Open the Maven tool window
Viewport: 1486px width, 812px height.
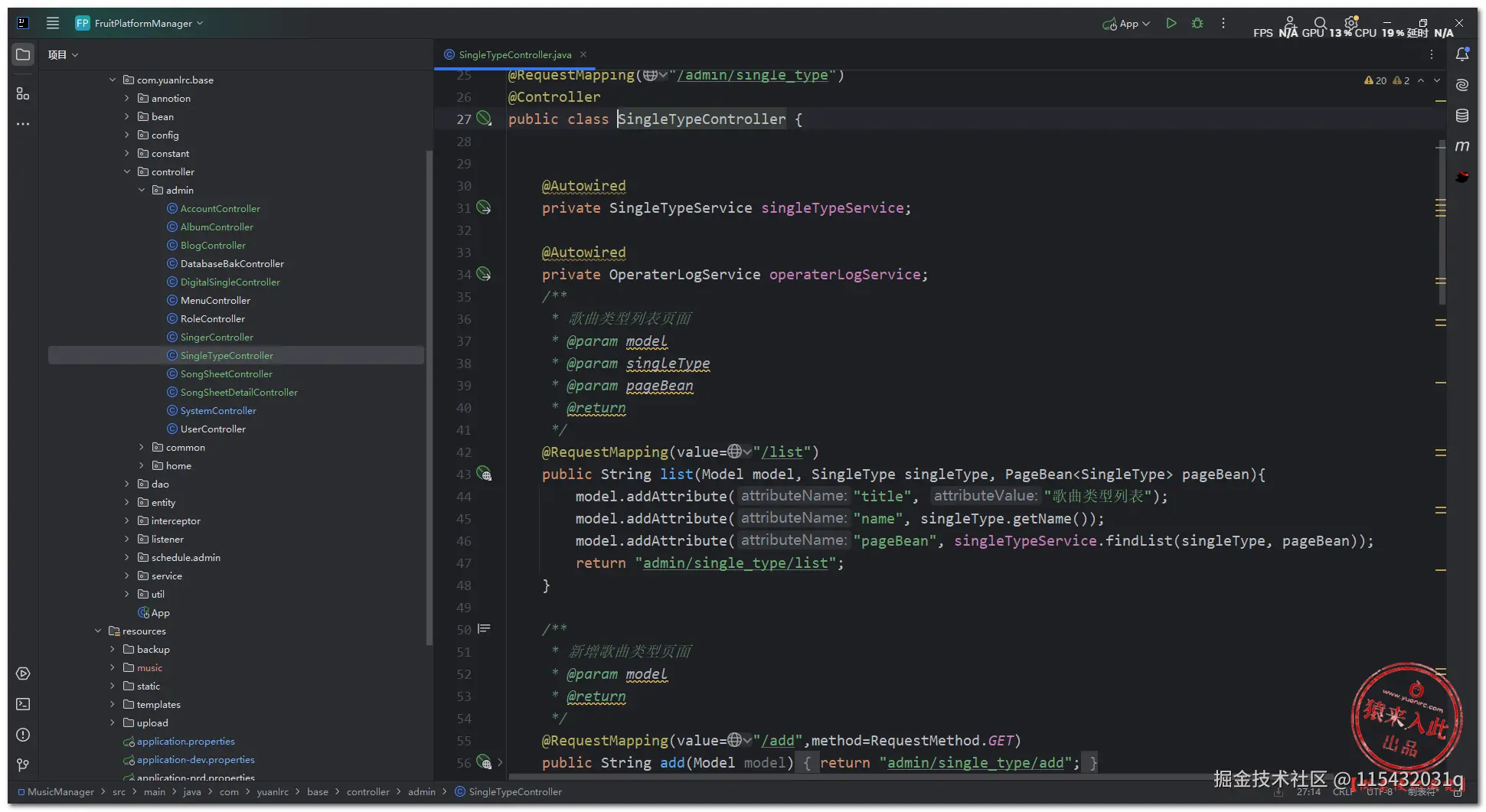[1462, 146]
